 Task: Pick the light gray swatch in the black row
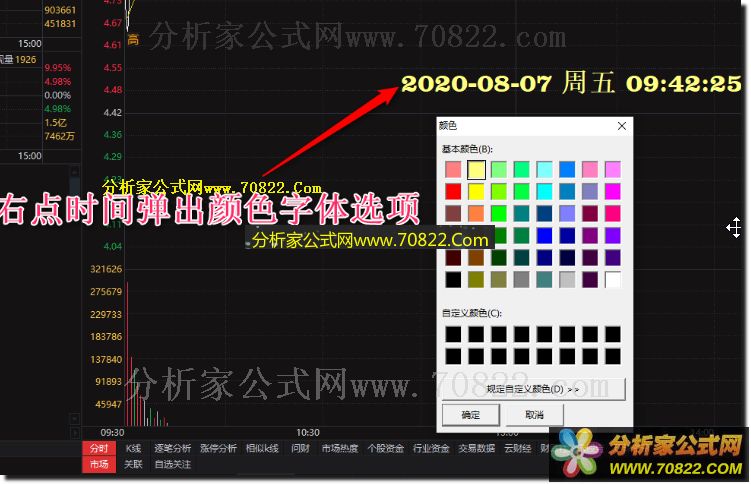567,280
